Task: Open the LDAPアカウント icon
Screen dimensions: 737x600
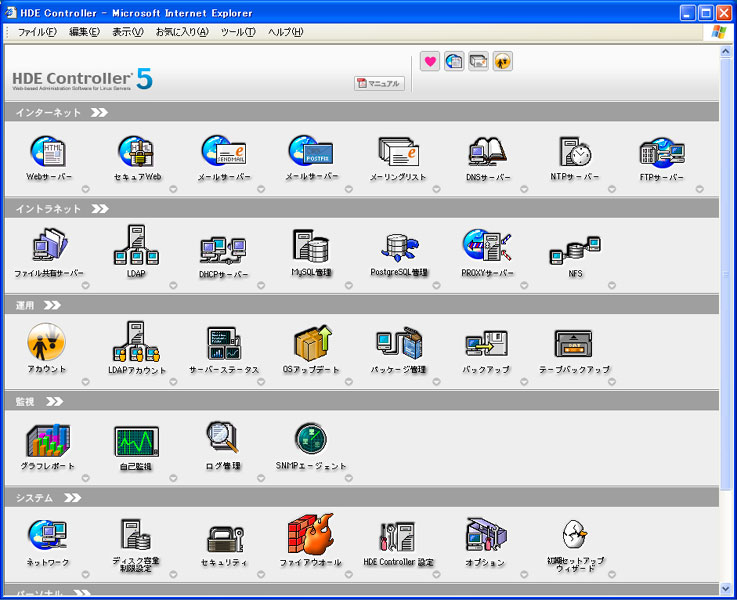Action: click(136, 342)
